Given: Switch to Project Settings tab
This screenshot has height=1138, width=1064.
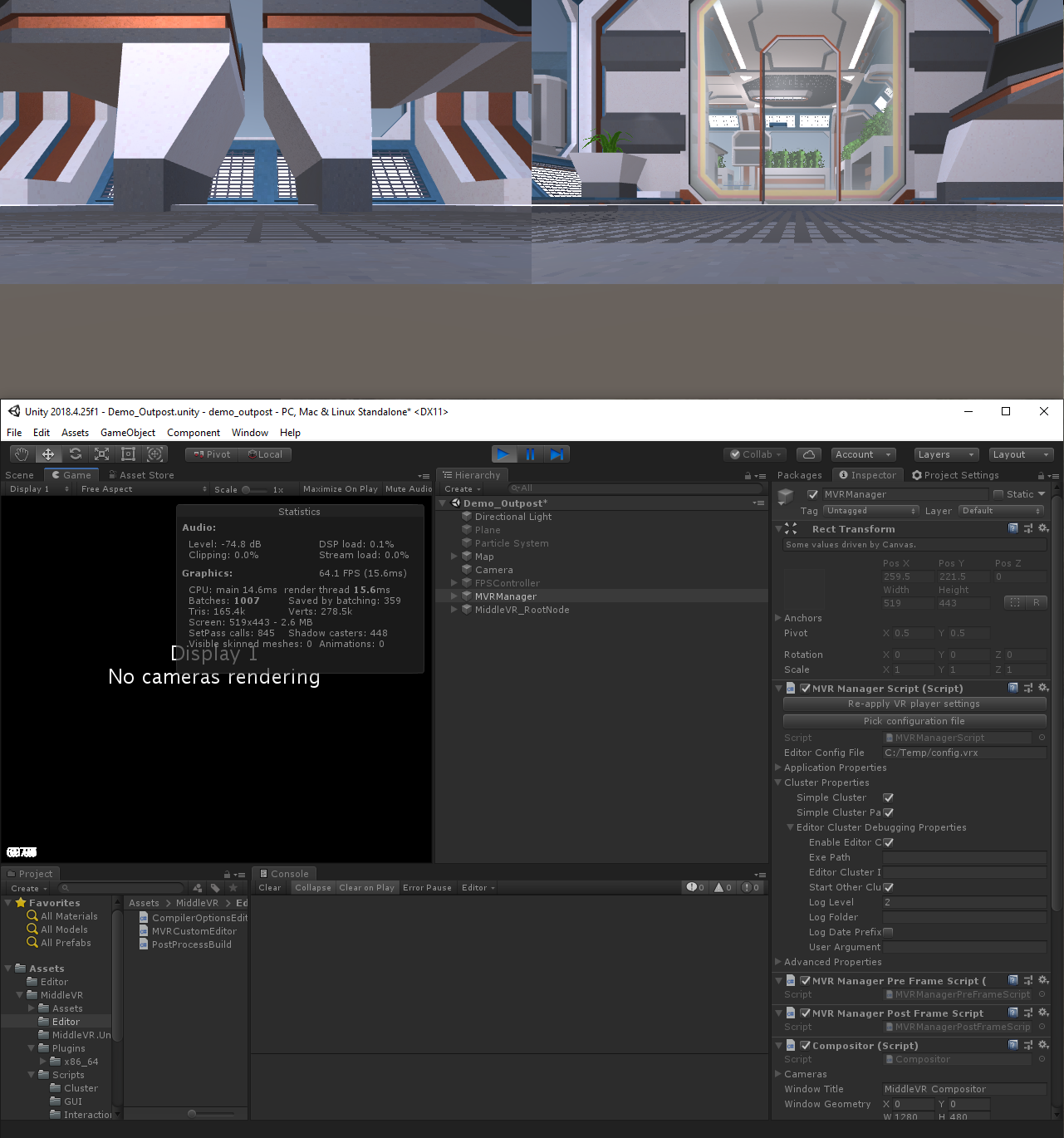Looking at the screenshot, I should coord(955,475).
